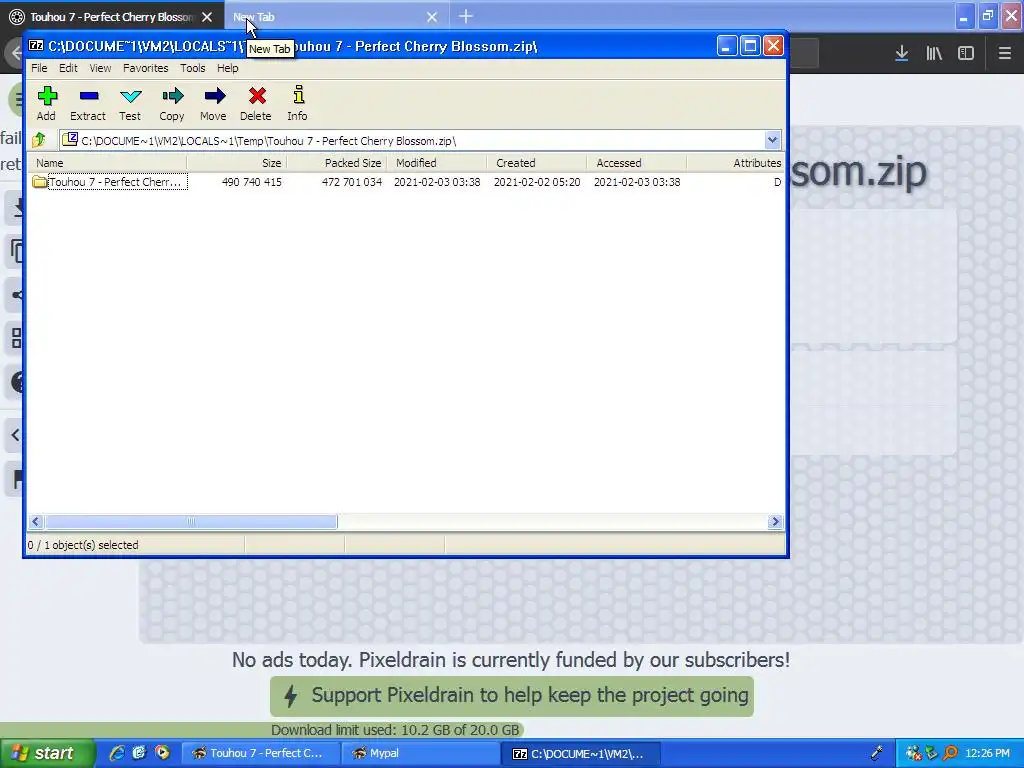
Task: Close the New Tab browser tab
Action: (432, 17)
